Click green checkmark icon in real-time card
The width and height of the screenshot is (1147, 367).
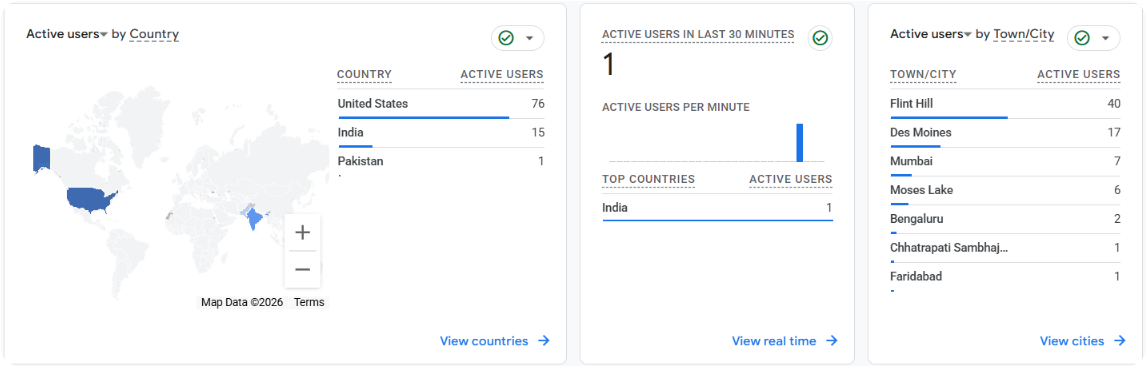820,38
